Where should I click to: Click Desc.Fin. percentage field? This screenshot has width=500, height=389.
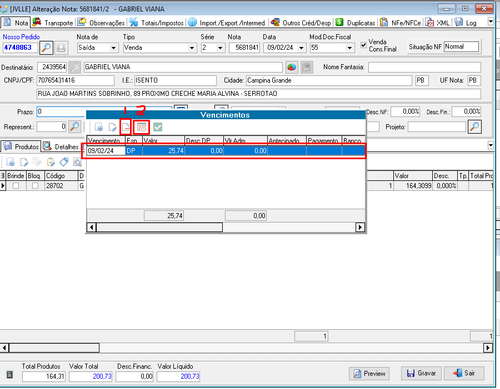(466, 112)
